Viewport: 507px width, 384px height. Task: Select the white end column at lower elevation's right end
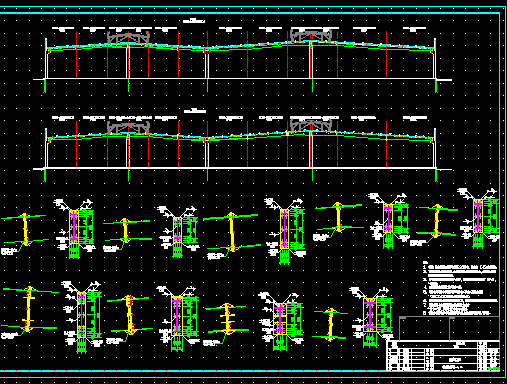435,149
